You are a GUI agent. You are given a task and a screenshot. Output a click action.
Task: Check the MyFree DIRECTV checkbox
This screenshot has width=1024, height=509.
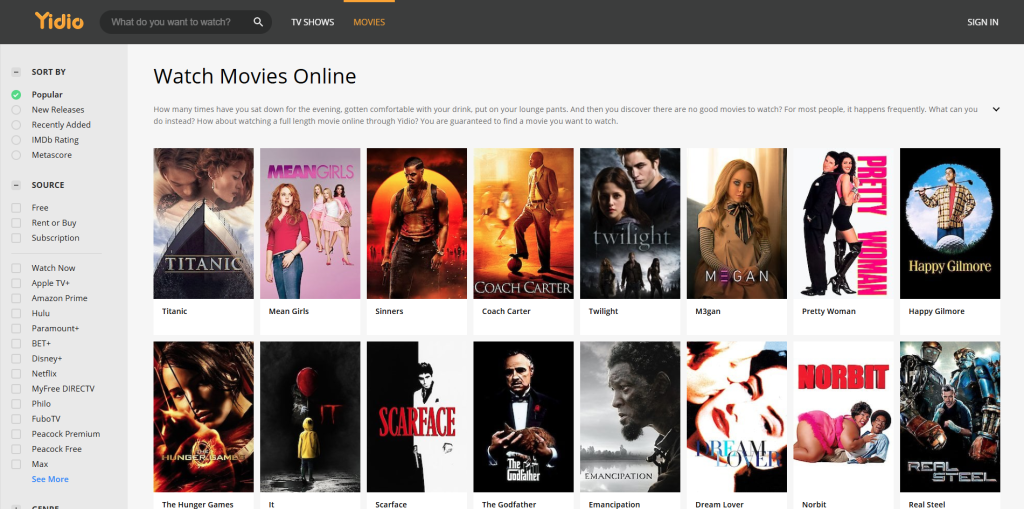pyautogui.click(x=16, y=389)
